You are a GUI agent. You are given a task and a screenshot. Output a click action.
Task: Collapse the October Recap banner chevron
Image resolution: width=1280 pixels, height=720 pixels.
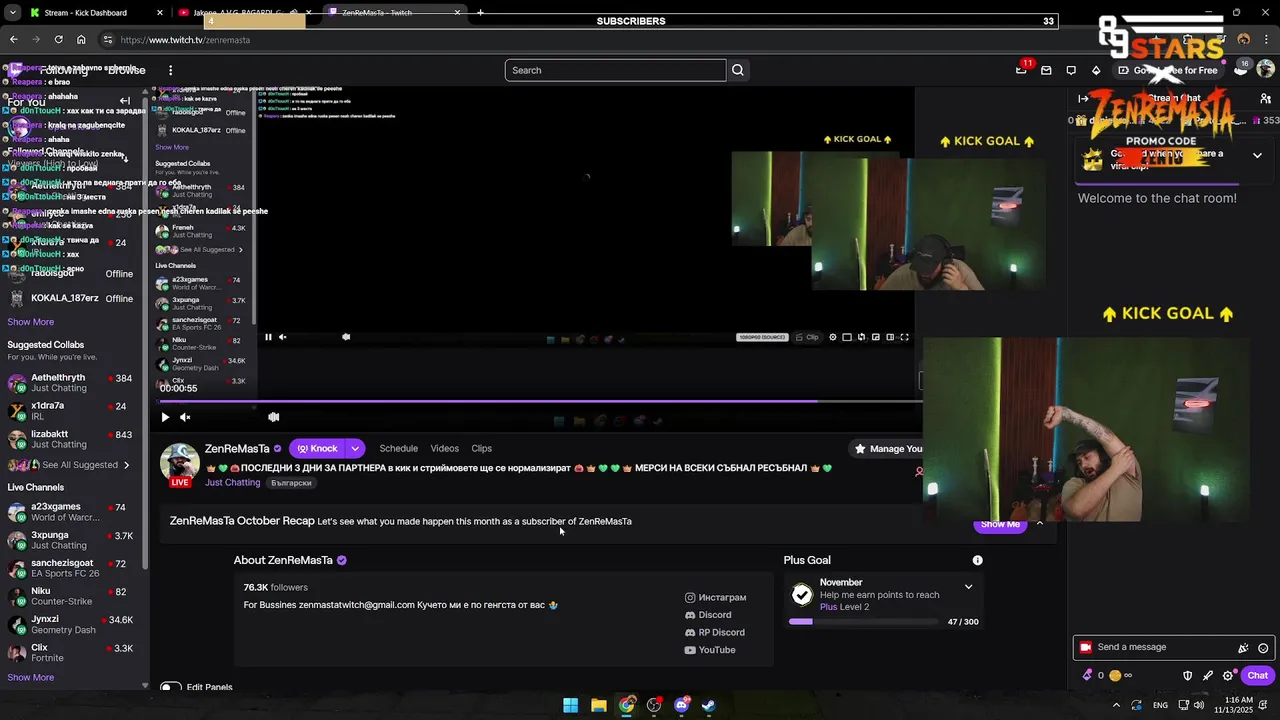(1040, 523)
